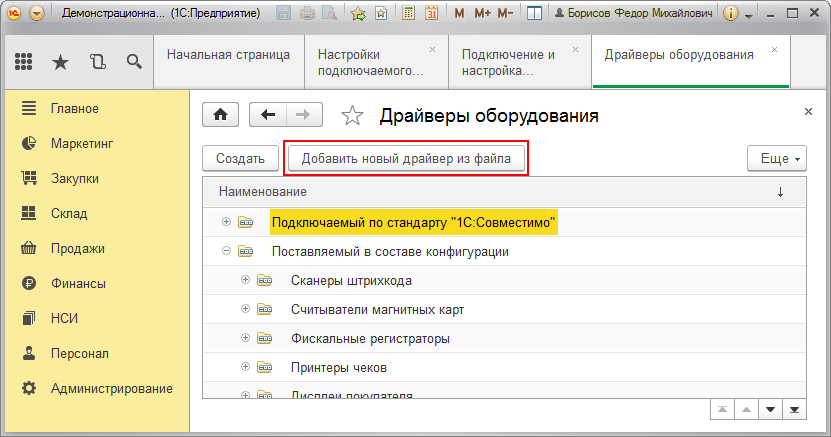Expand the Принтеры чеков group
Image resolution: width=831 pixels, height=437 pixels.
245,367
